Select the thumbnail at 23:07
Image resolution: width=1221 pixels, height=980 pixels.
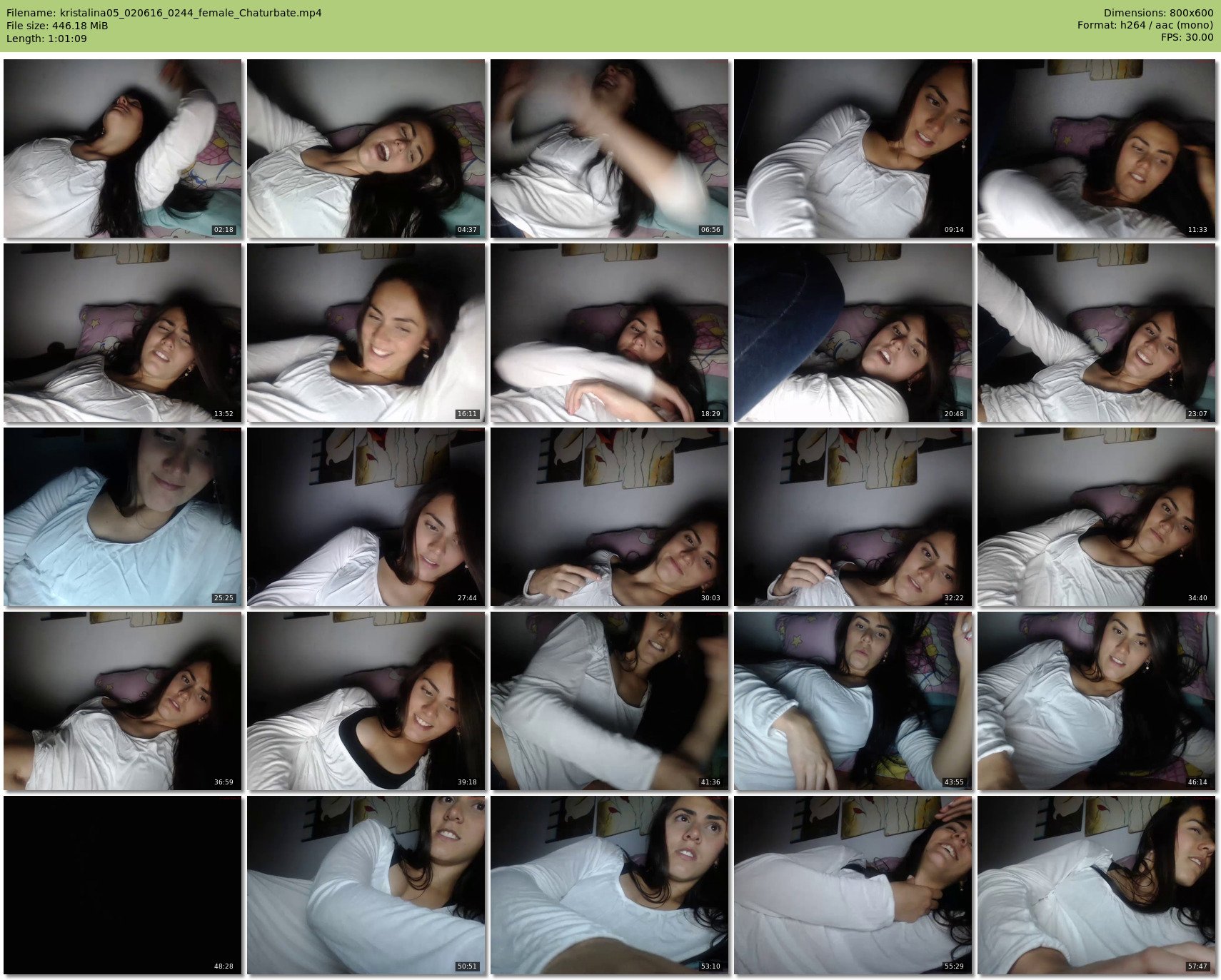(x=1097, y=333)
